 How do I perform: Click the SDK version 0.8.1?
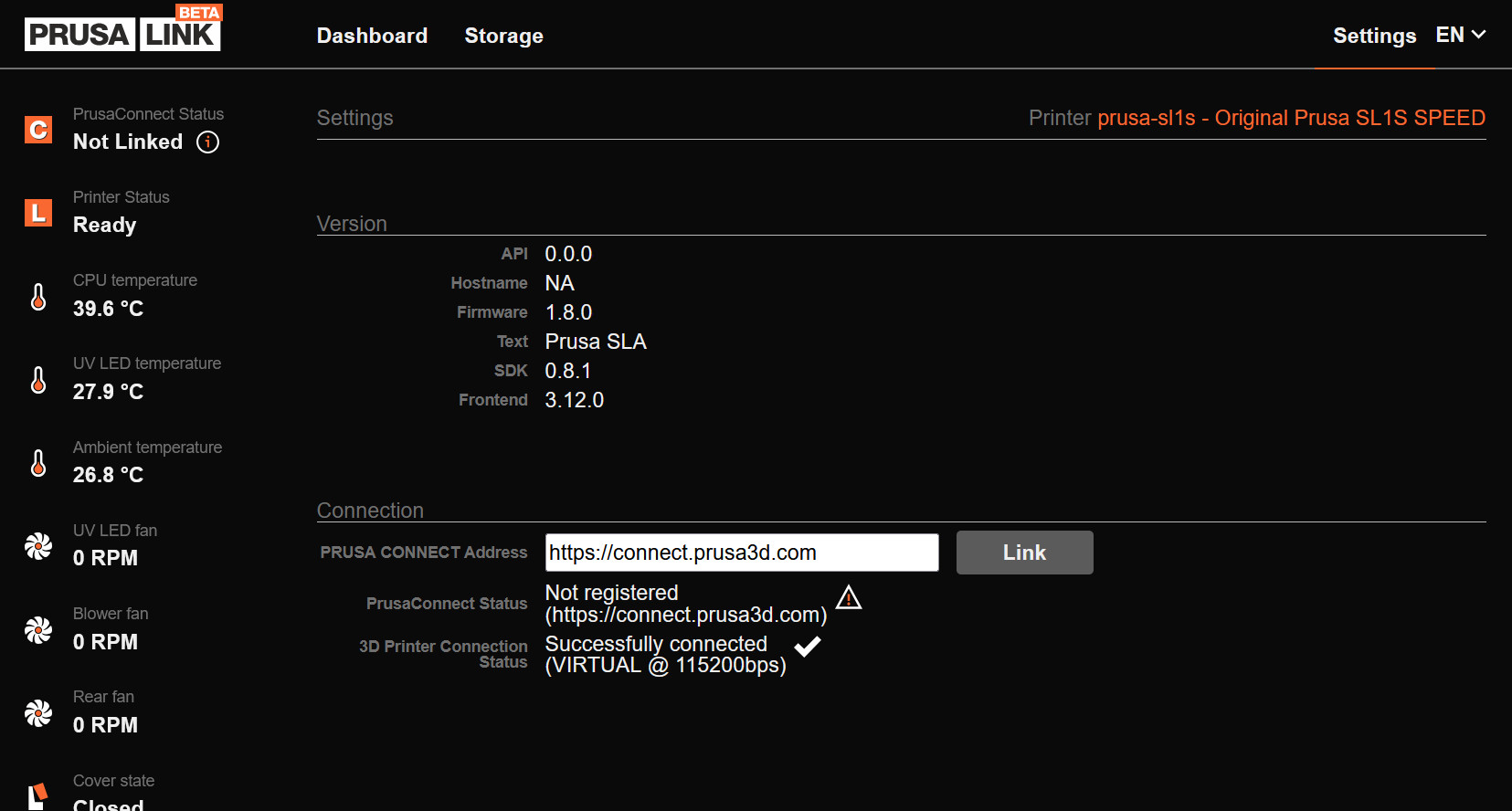point(568,371)
